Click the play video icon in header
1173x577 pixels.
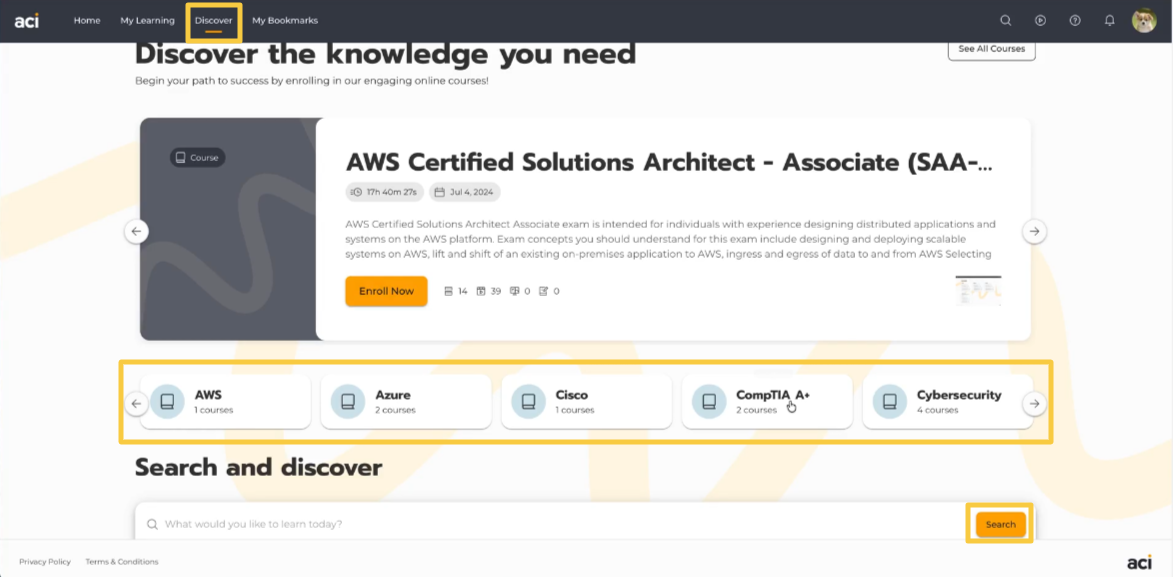click(x=1040, y=20)
